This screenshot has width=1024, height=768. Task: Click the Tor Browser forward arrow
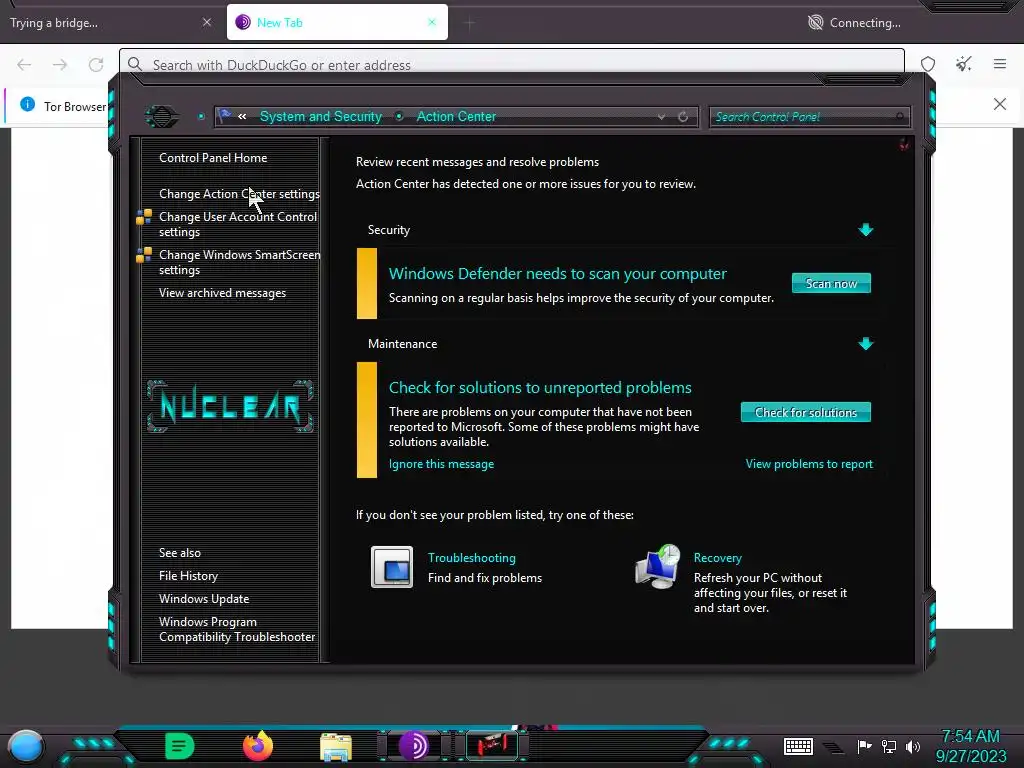pos(60,65)
